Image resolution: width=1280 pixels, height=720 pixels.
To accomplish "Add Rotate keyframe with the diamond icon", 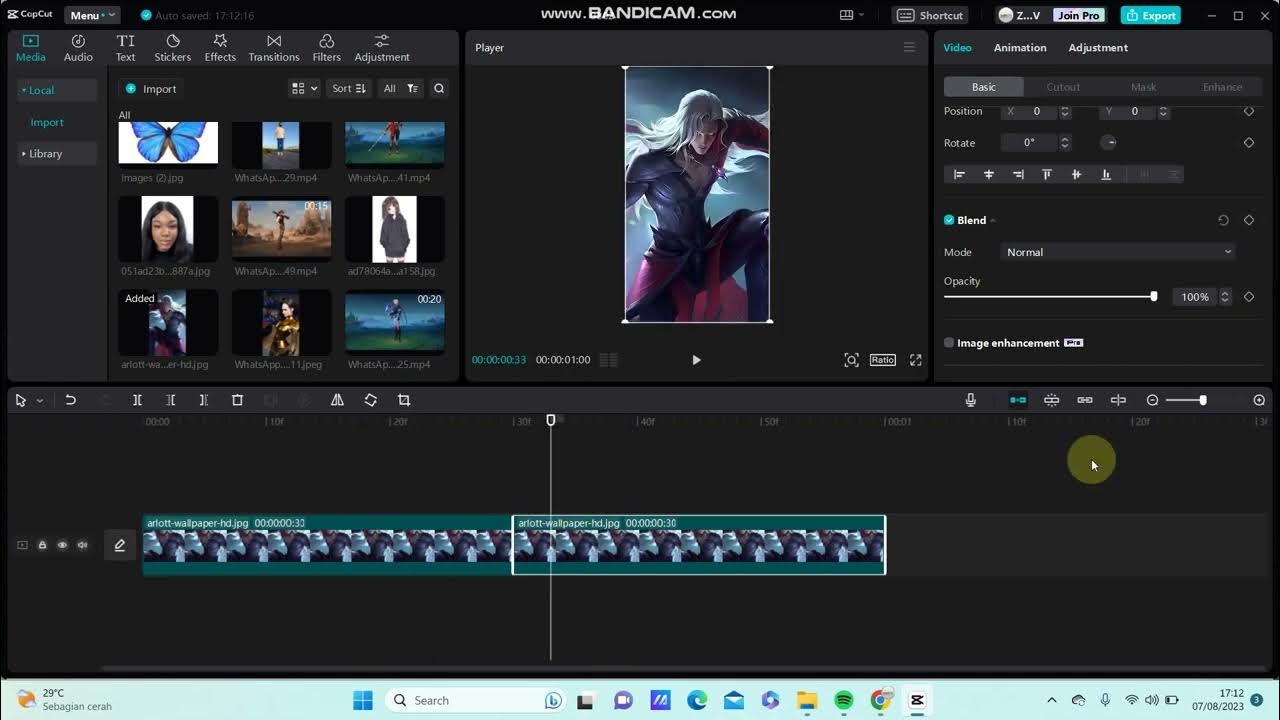I will pyautogui.click(x=1249, y=143).
